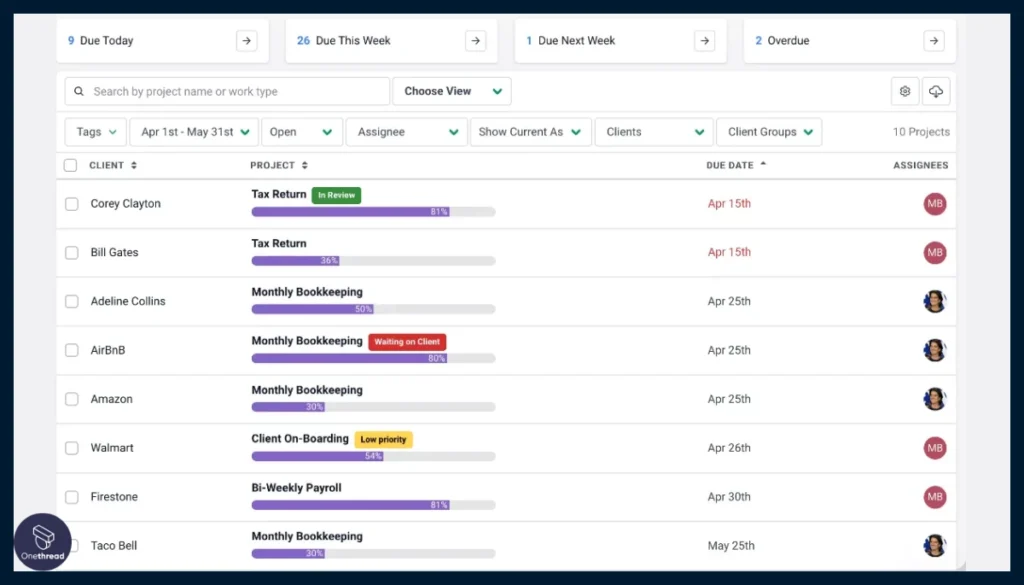Click the 10 Projects count label
Screen dimensions: 1024x585
pyautogui.click(x=921, y=132)
